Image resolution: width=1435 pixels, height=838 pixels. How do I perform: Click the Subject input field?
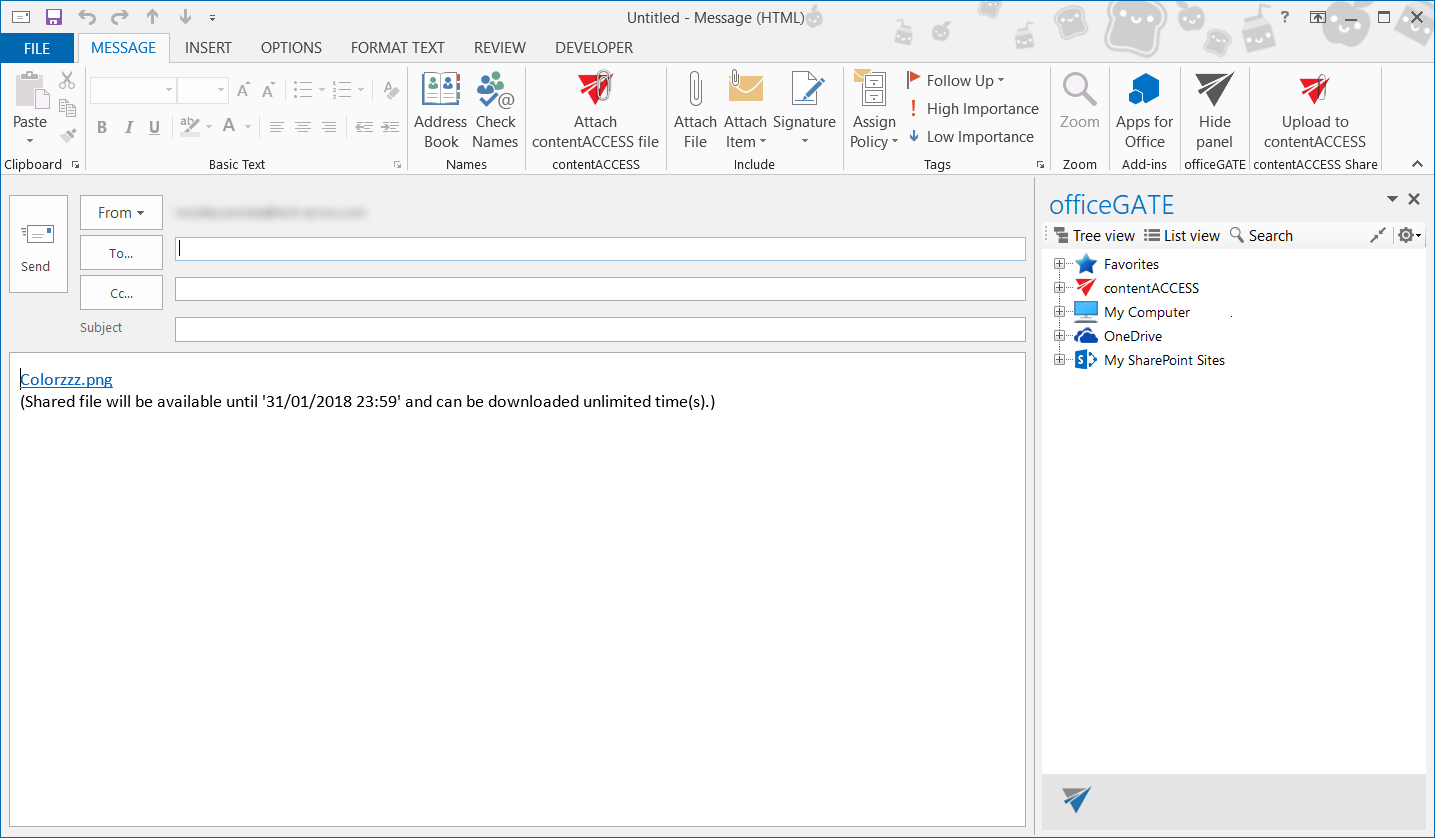coord(600,329)
